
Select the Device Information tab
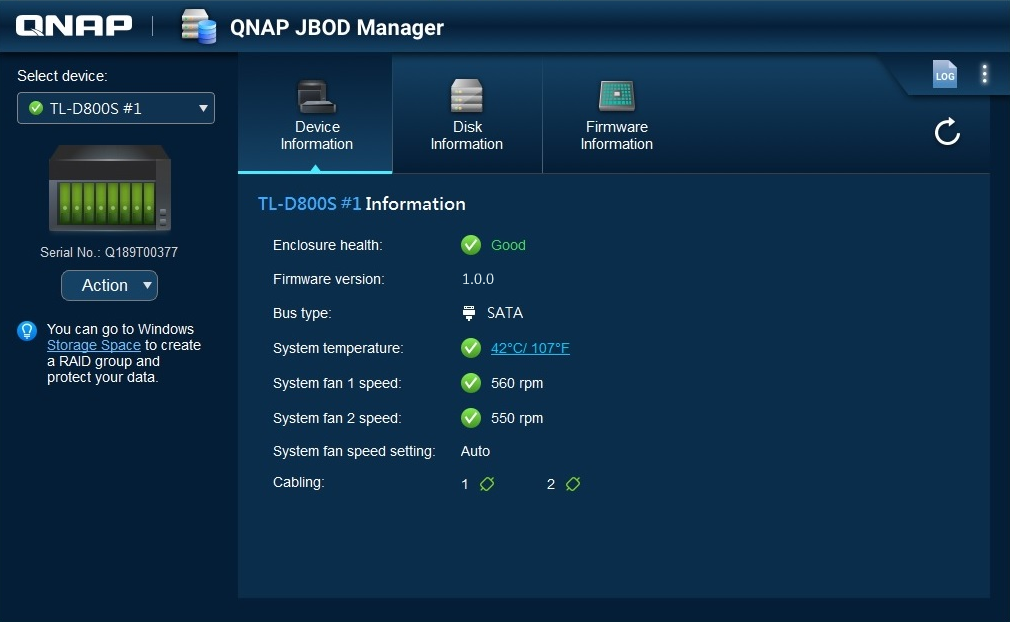316,116
